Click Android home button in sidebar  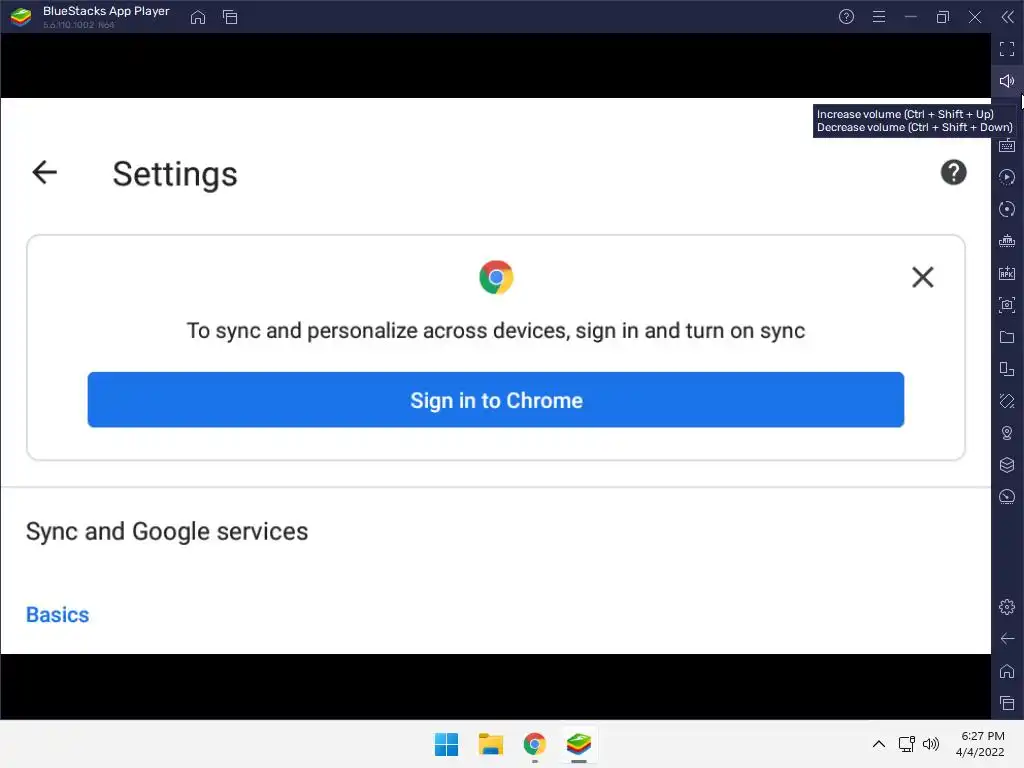[1007, 671]
